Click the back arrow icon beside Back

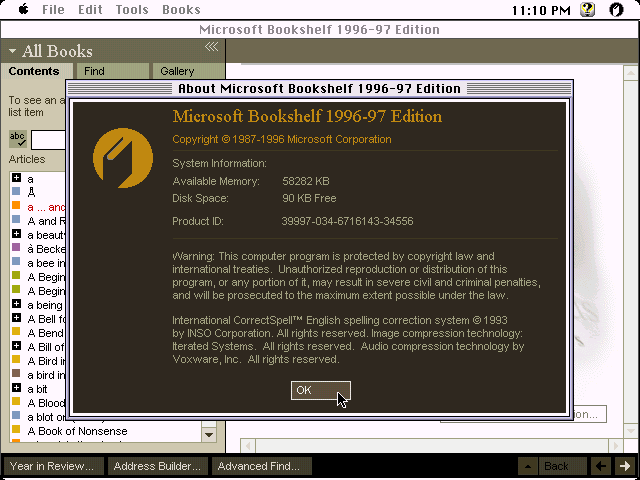[x=600, y=466]
